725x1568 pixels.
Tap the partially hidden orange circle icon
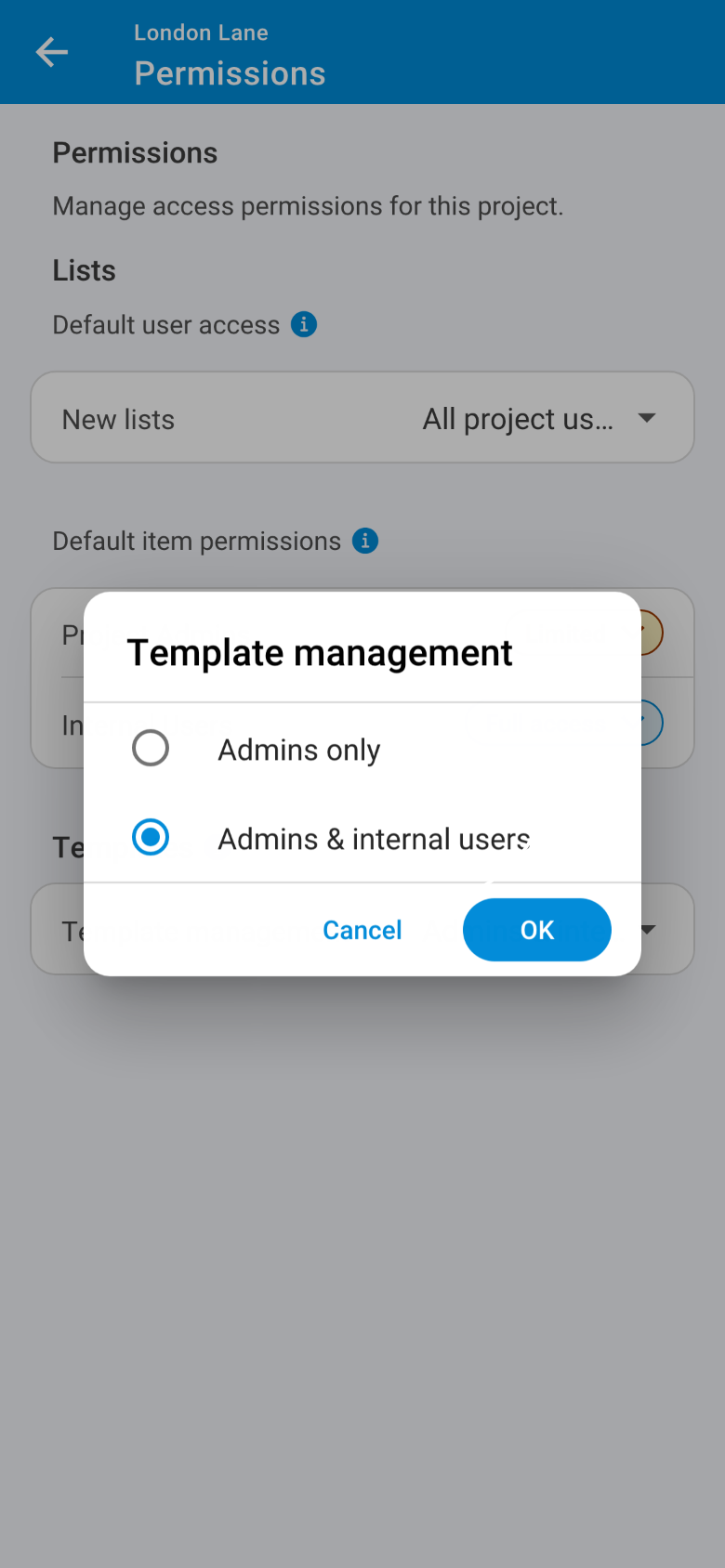pyautogui.click(x=652, y=634)
